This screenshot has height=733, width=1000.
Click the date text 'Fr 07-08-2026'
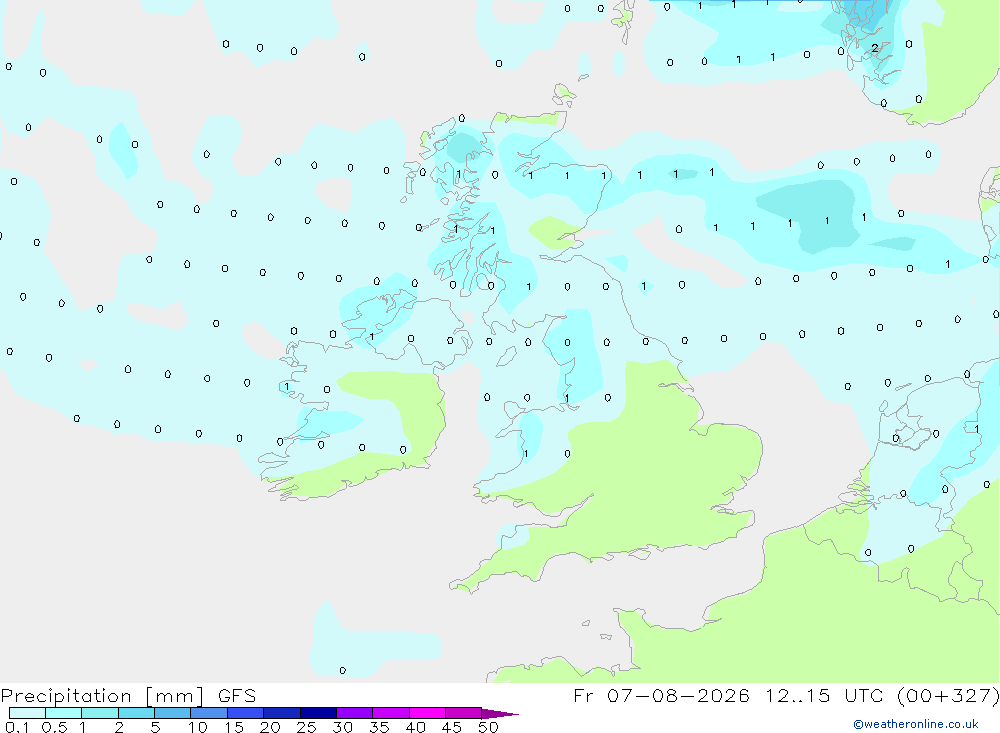[661, 695]
